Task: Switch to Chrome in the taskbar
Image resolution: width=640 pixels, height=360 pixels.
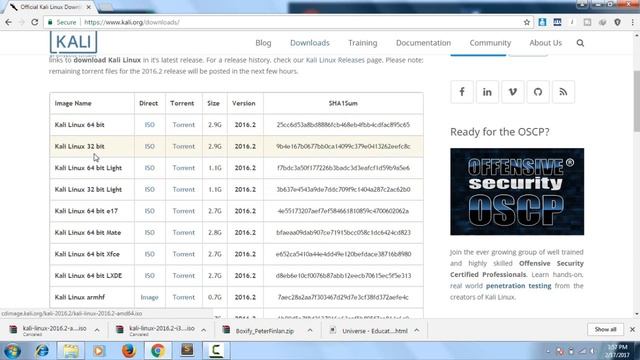Action: (158, 351)
